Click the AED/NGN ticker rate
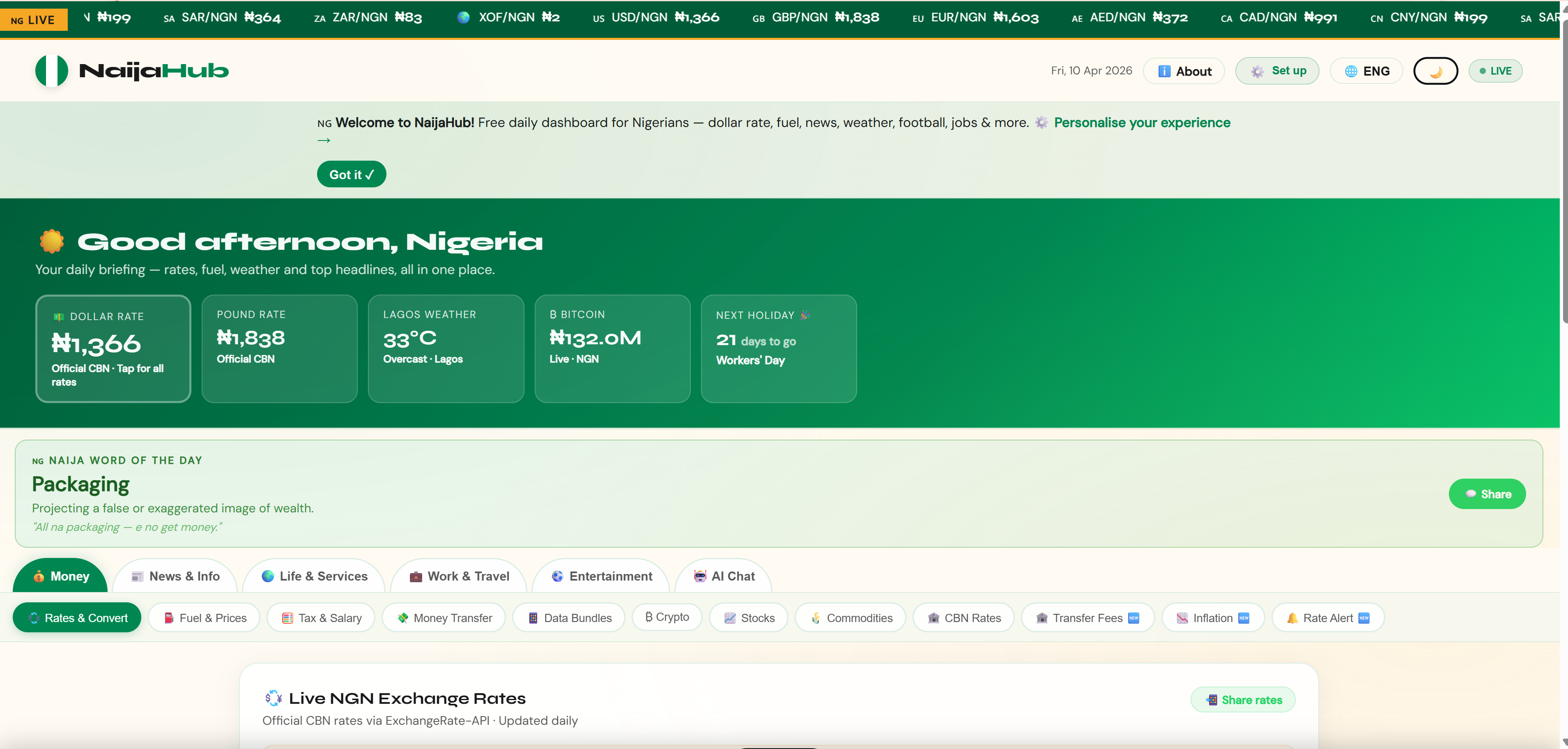 (1130, 18)
